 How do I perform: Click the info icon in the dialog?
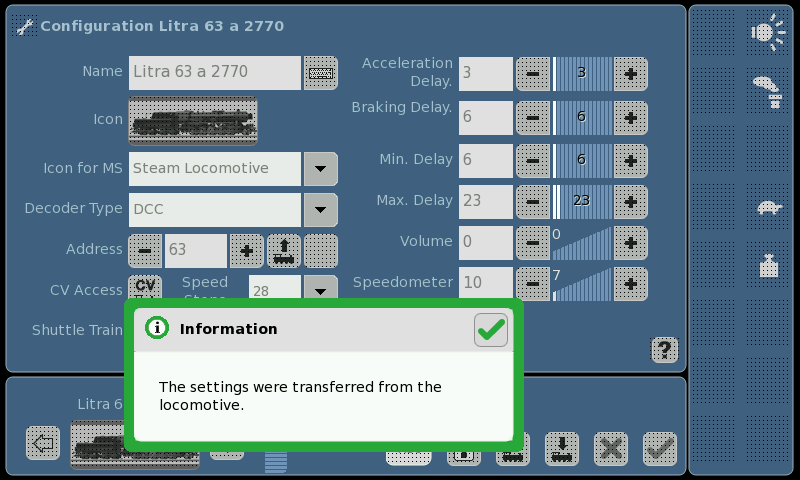[157, 327]
